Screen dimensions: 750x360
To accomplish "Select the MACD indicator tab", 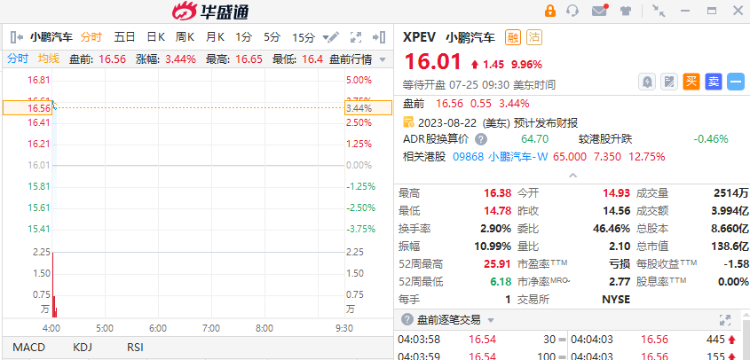I will coord(29,347).
